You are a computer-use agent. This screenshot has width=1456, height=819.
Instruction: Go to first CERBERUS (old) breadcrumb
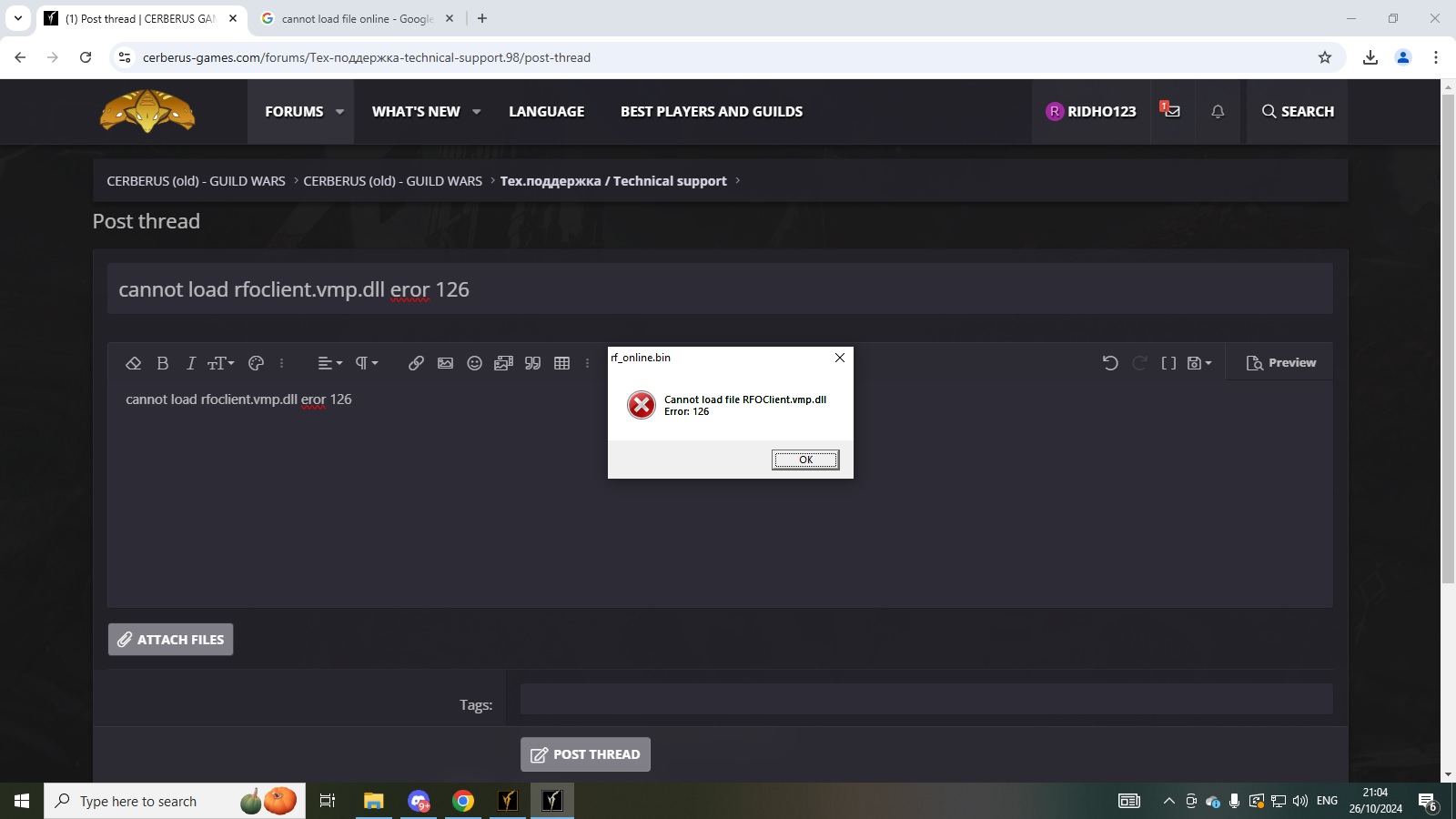(x=196, y=181)
